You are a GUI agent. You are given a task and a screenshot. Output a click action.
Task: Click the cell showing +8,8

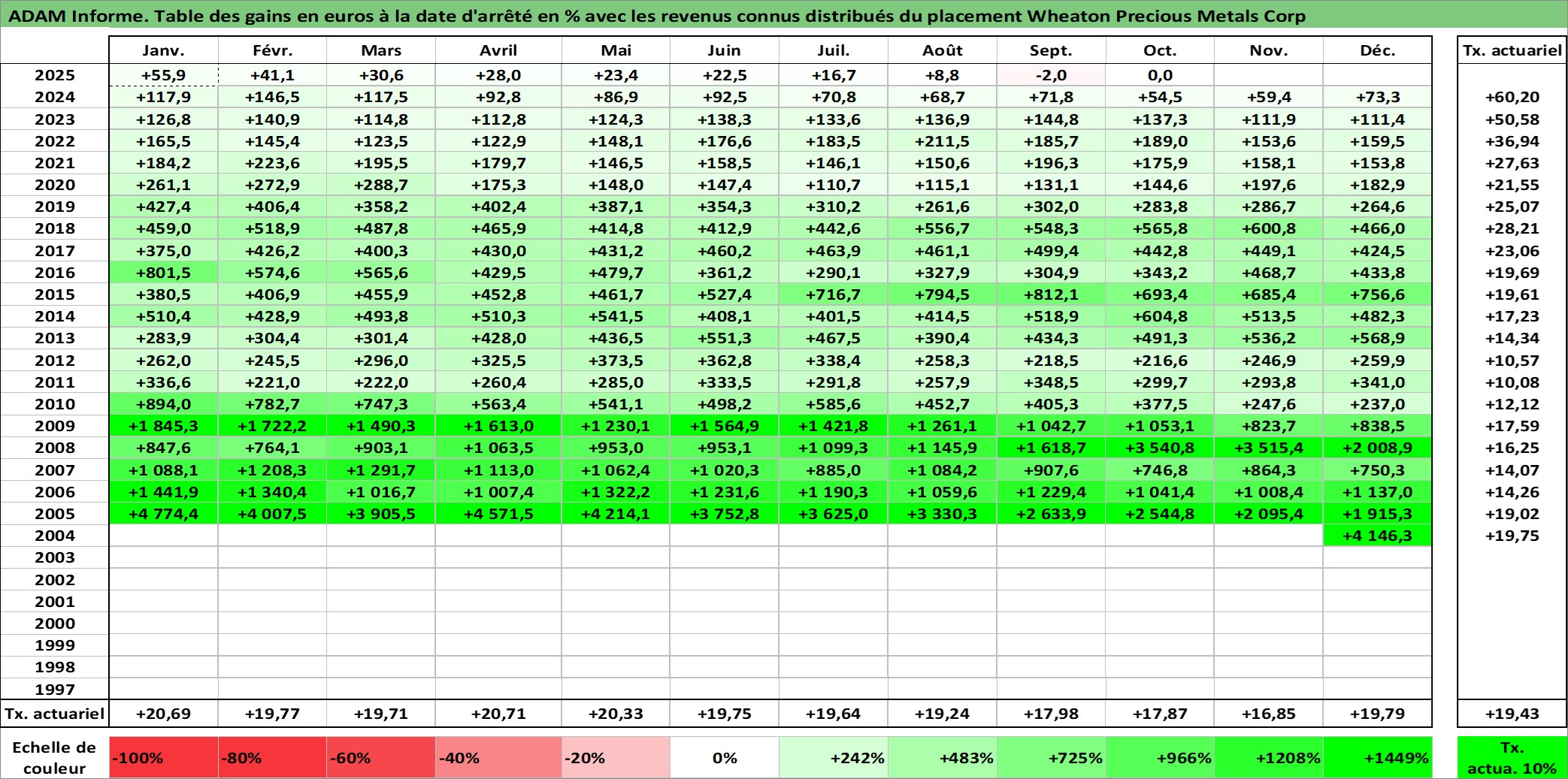[x=942, y=75]
